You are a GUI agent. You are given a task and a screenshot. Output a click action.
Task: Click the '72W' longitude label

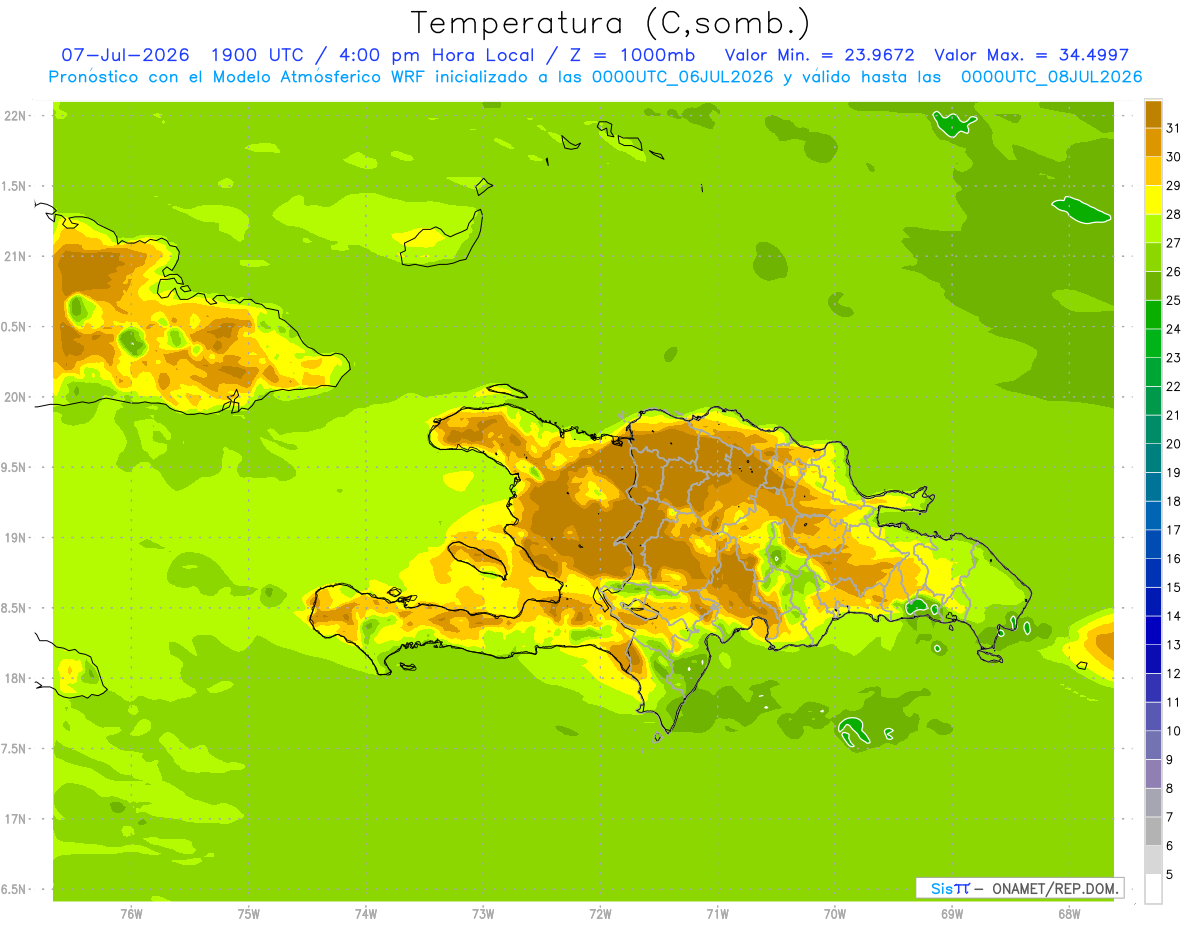point(600,913)
